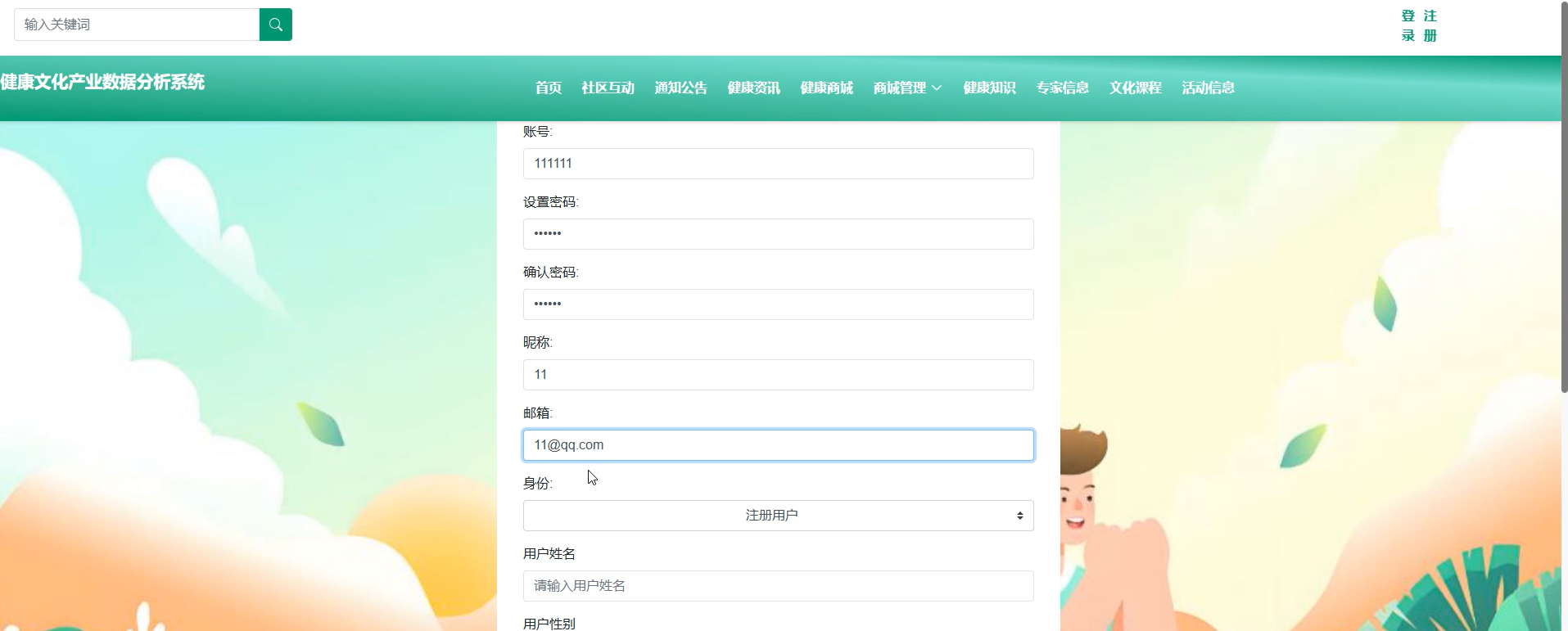Open the 注册 register link
The image size is (1568, 631).
[1430, 25]
